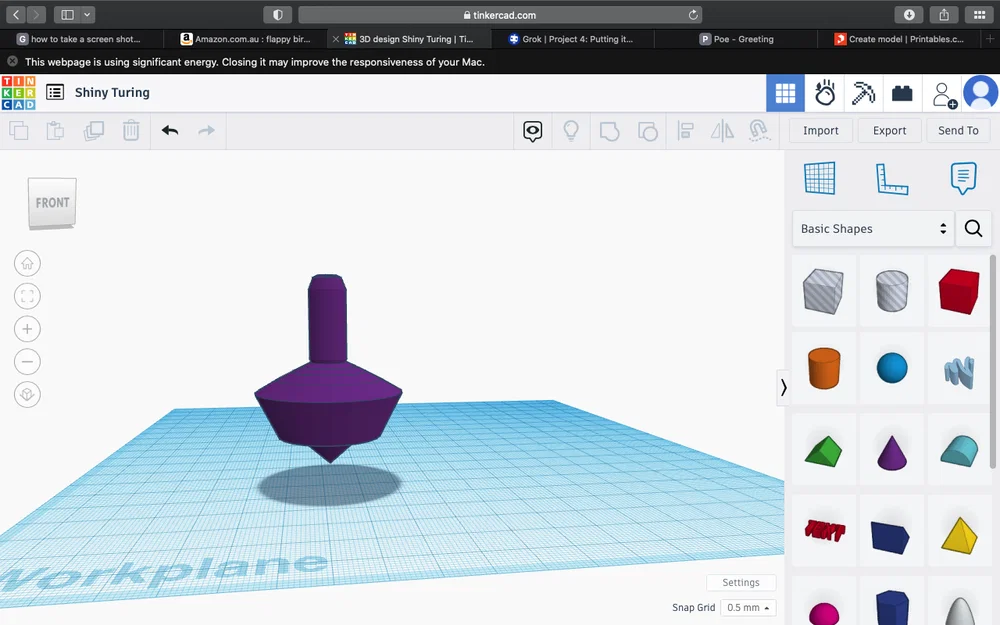Select the purple Cone shape
1000x625 pixels.
[x=892, y=452]
